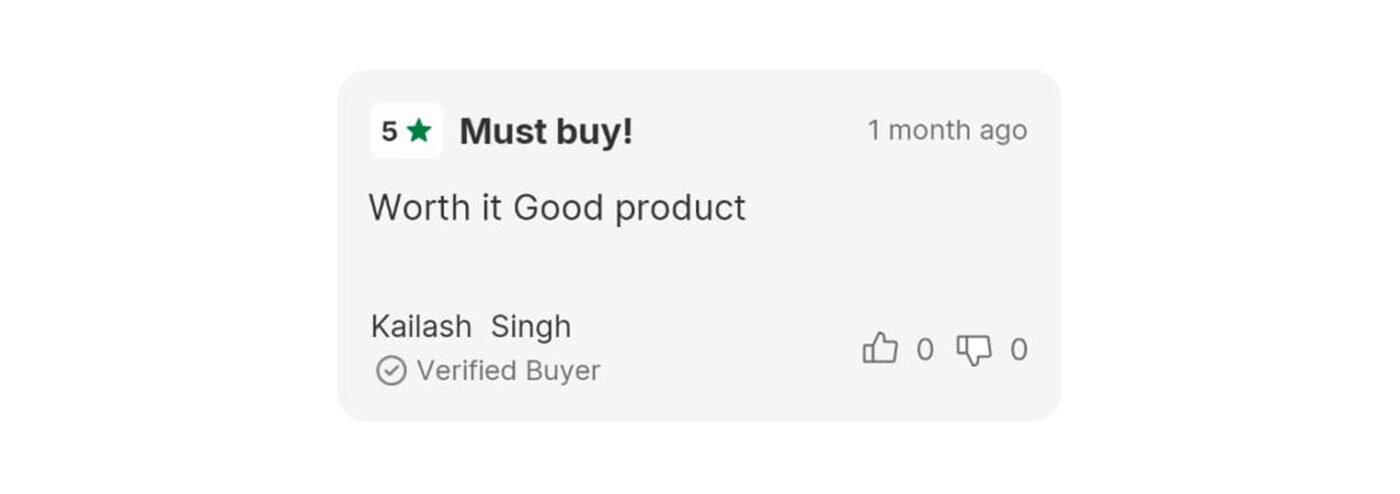Open the Verified Buyer label
The width and height of the screenshot is (1400, 494).
(x=508, y=371)
